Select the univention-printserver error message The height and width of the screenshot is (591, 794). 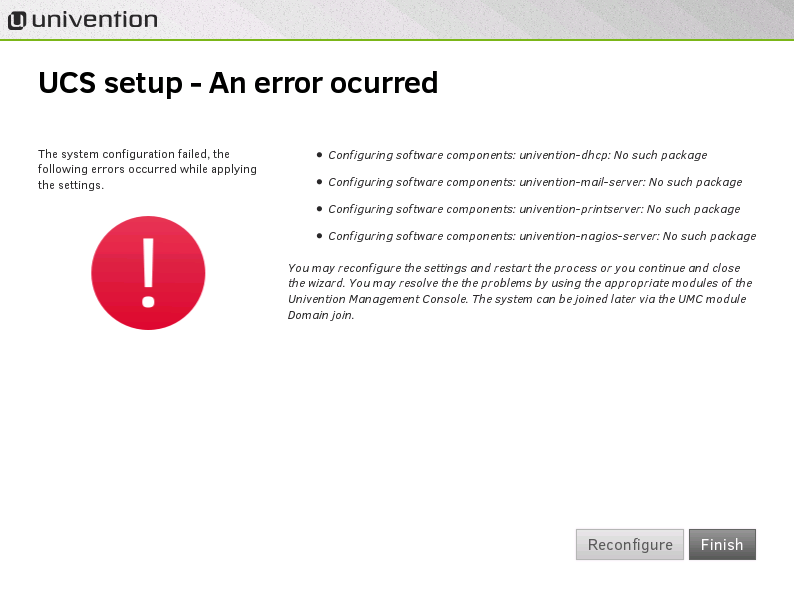point(534,209)
